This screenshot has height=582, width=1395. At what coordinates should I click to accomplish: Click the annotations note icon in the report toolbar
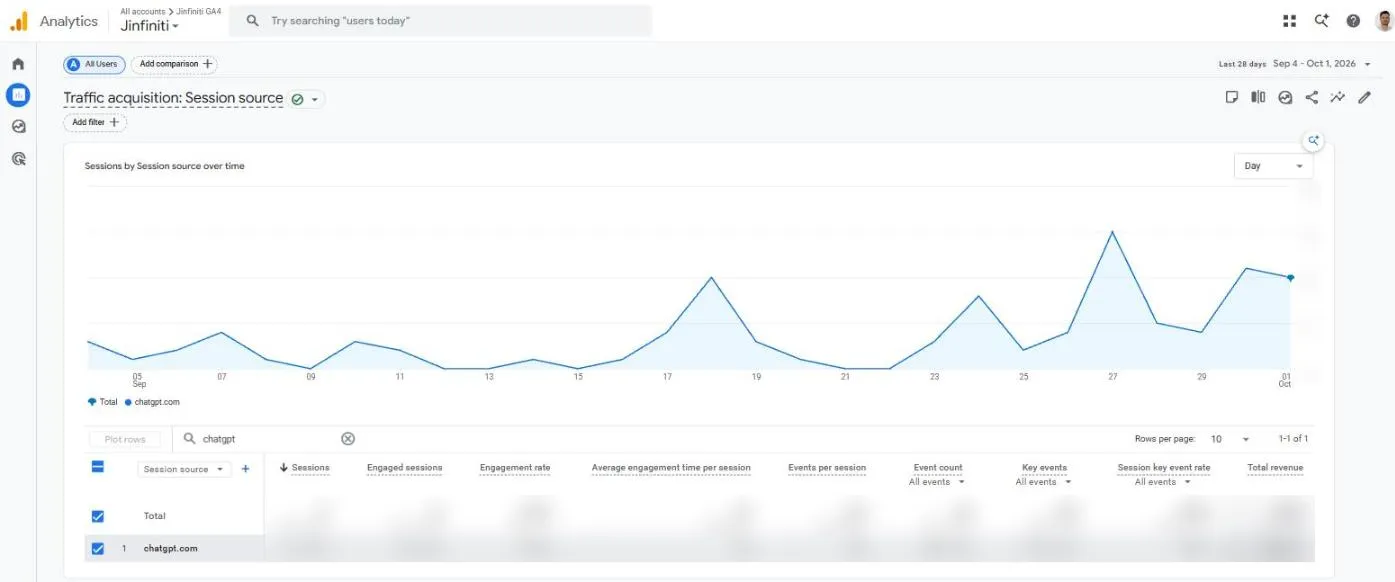point(1232,98)
